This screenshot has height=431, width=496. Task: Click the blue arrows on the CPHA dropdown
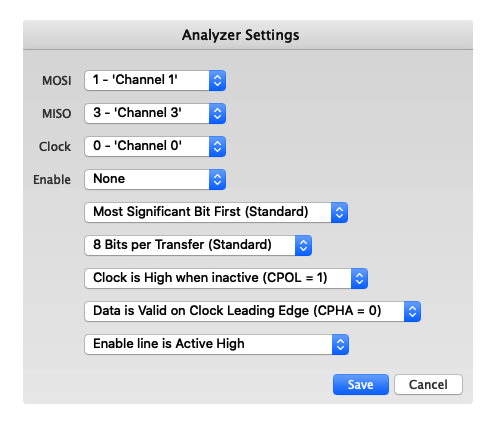point(412,311)
